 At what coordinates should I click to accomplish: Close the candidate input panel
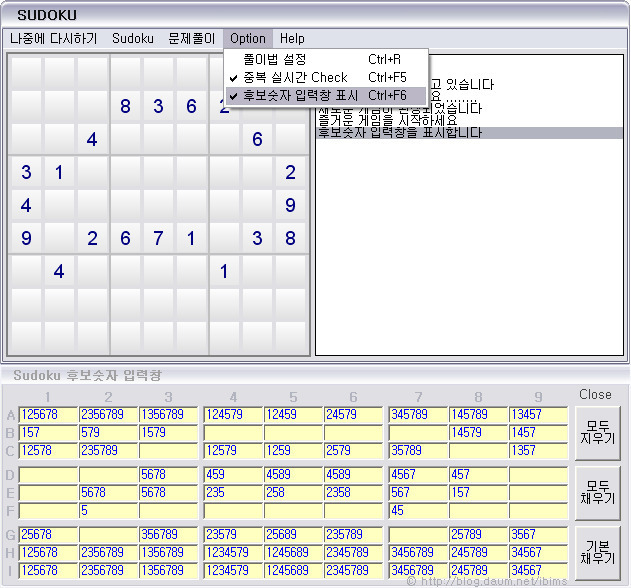pyautogui.click(x=595, y=395)
